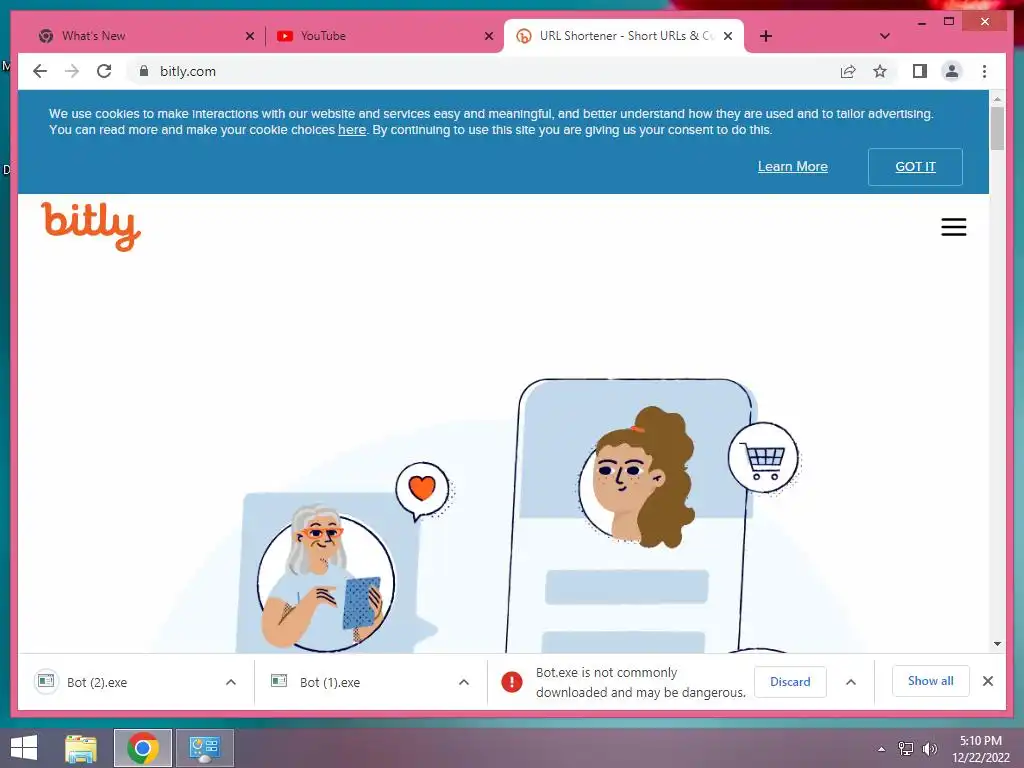Open the bitly hamburger menu
The width and height of the screenshot is (1024, 768).
click(953, 227)
